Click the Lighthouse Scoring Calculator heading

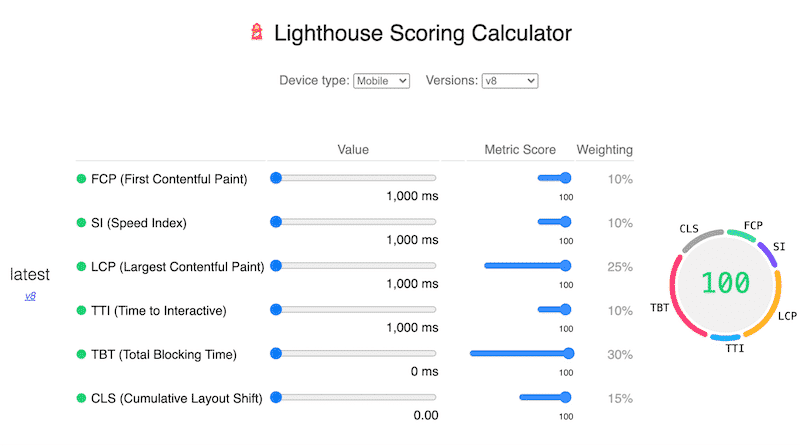coord(423,33)
